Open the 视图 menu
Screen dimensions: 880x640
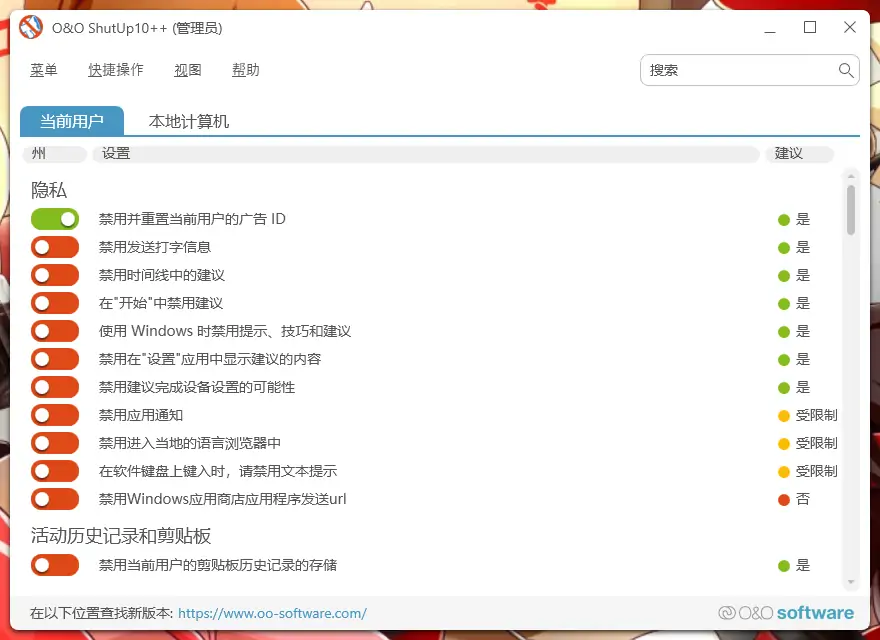187,70
